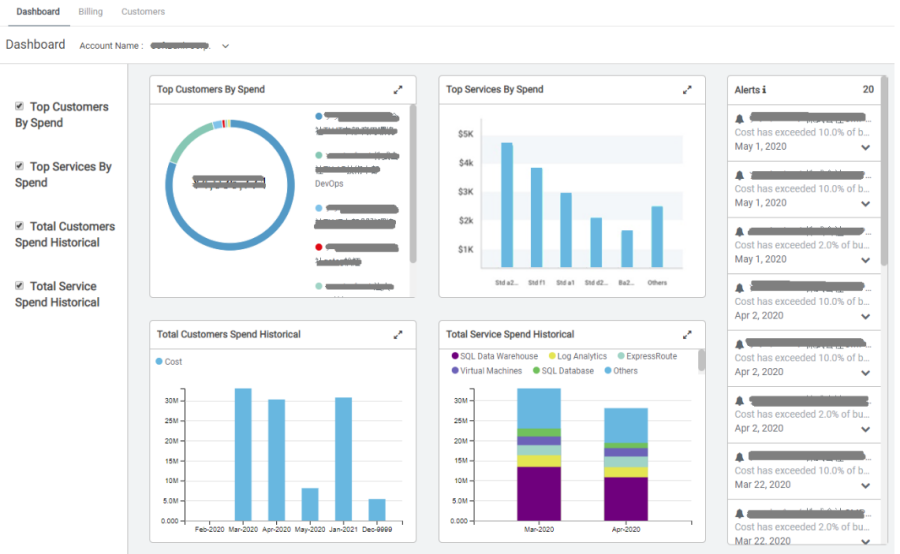Click the bell icon on first Mar 22 alert
The image size is (900, 554).
(x=740, y=456)
